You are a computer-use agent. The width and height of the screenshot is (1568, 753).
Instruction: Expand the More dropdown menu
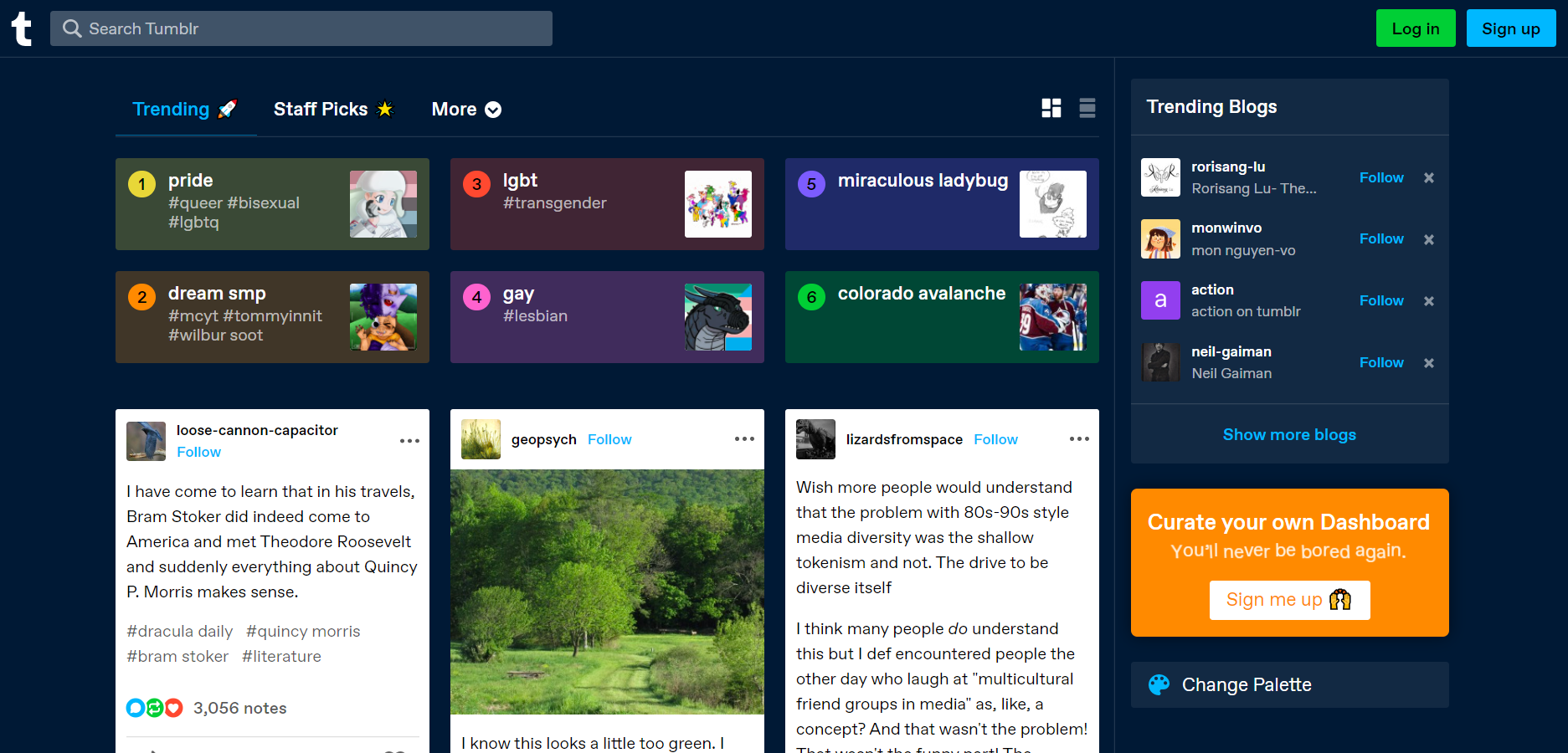[x=466, y=110]
